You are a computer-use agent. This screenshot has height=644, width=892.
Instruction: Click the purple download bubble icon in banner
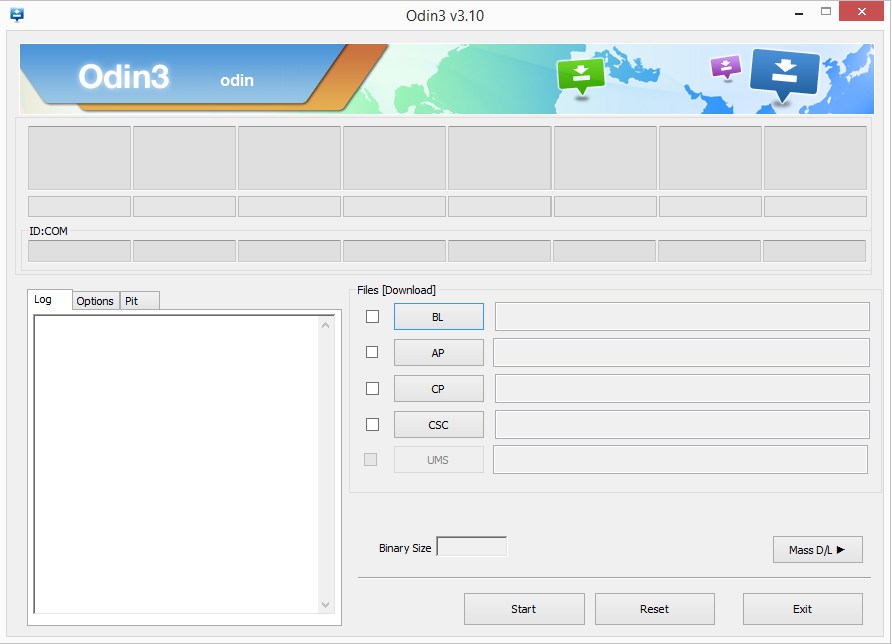point(726,68)
